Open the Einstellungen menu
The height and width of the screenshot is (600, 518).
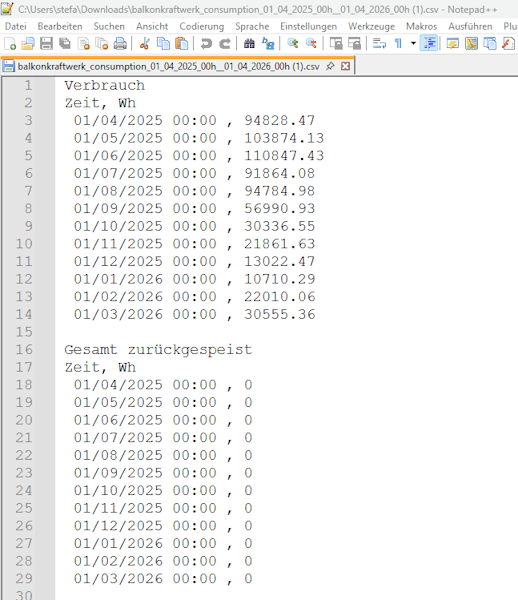[308, 26]
